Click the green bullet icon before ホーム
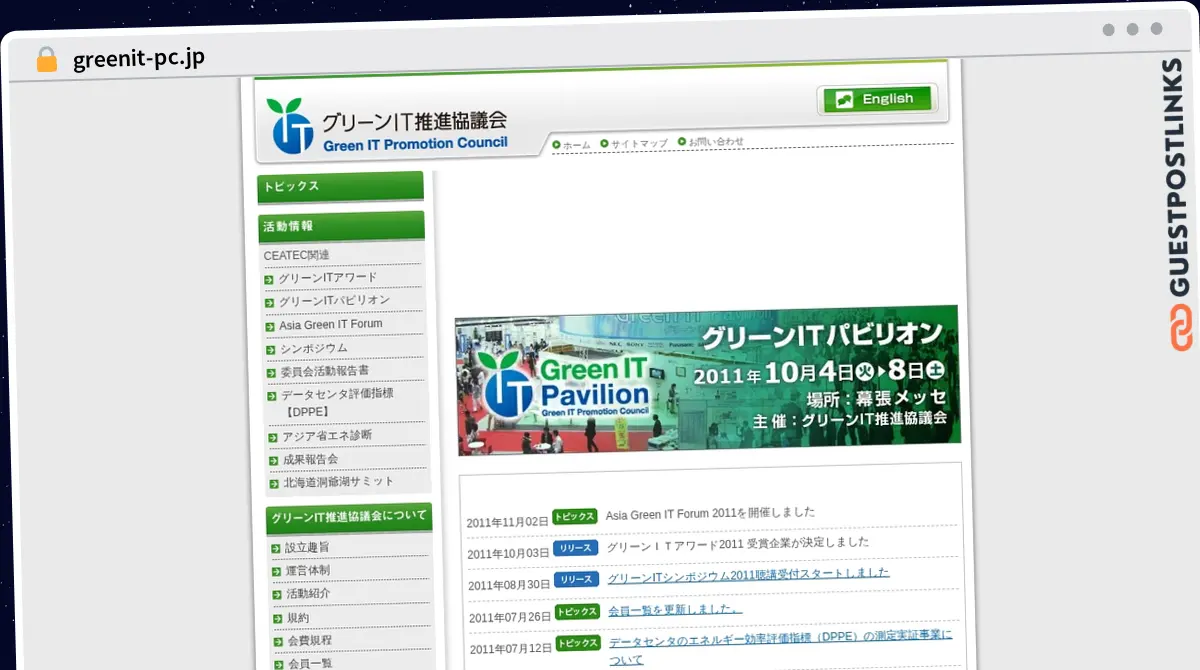1200x670 pixels. click(x=557, y=144)
